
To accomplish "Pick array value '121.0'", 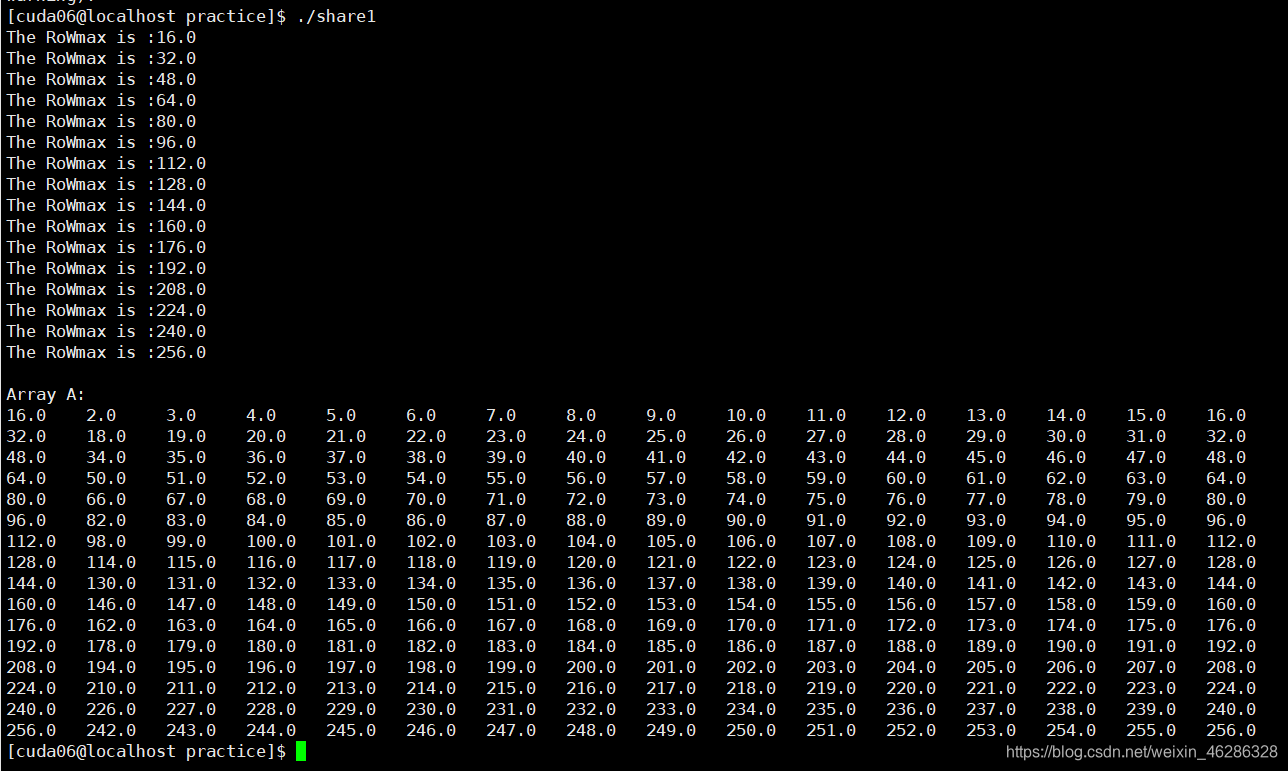I will point(671,563).
